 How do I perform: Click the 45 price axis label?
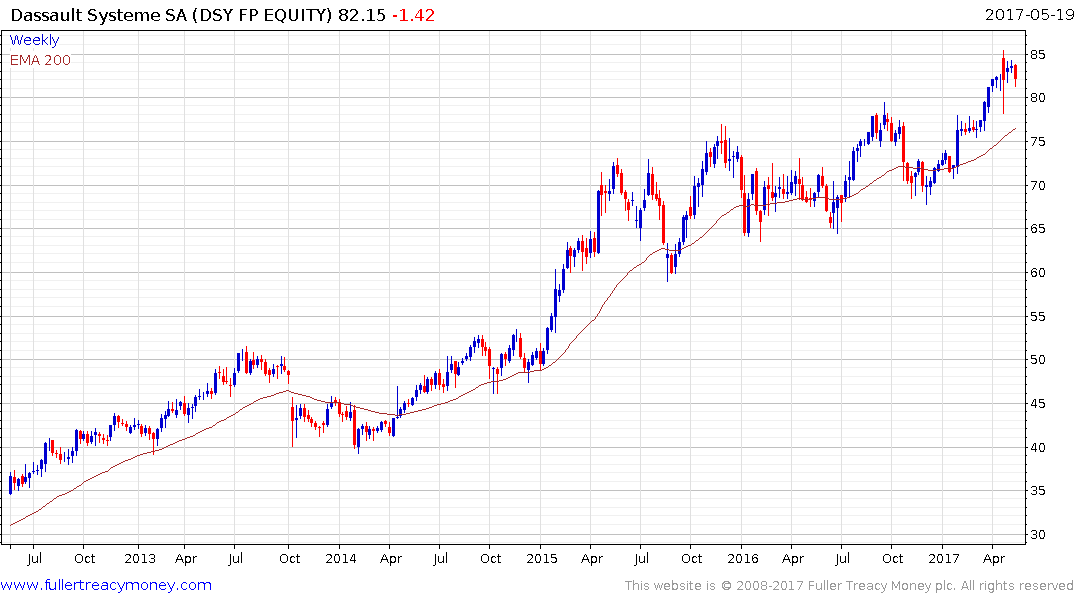[x=1037, y=404]
